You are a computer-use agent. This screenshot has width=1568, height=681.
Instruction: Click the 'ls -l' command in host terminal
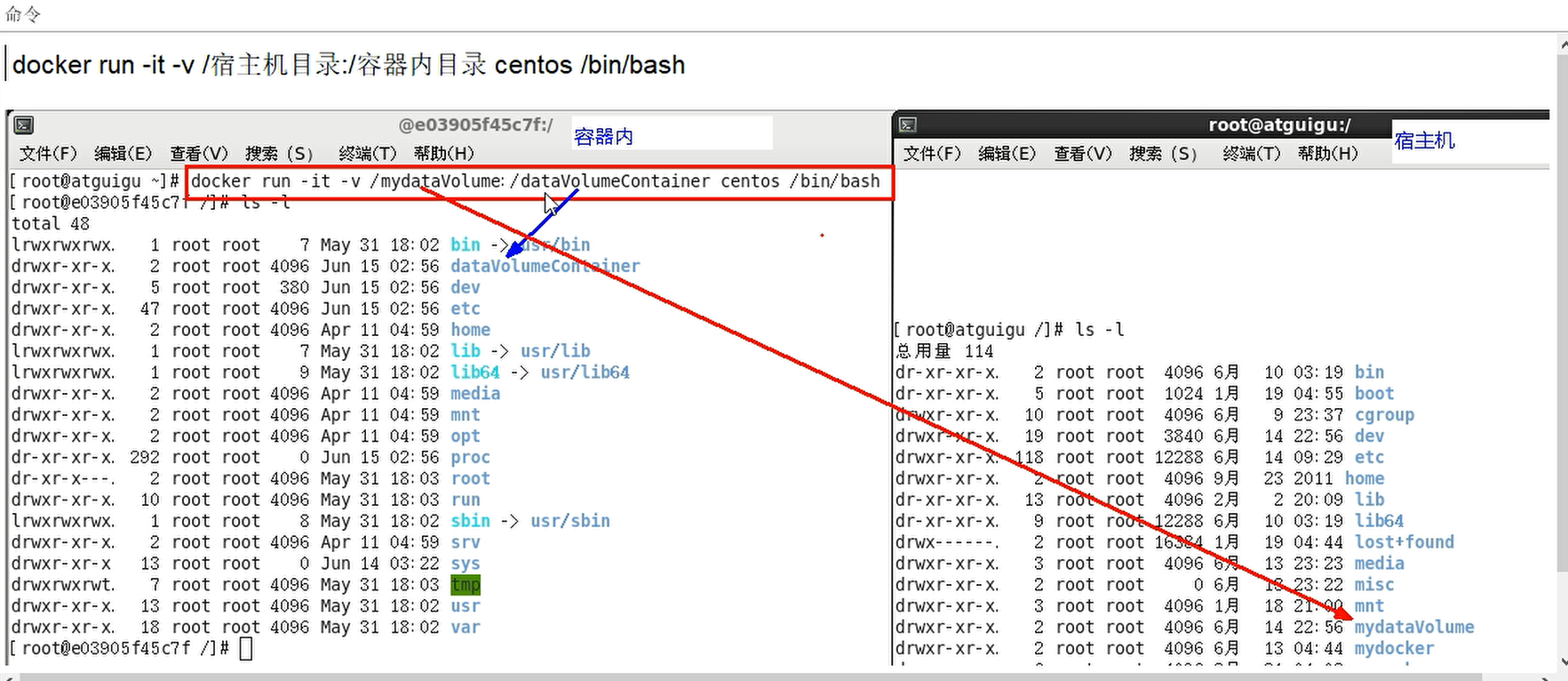[x=1100, y=330]
